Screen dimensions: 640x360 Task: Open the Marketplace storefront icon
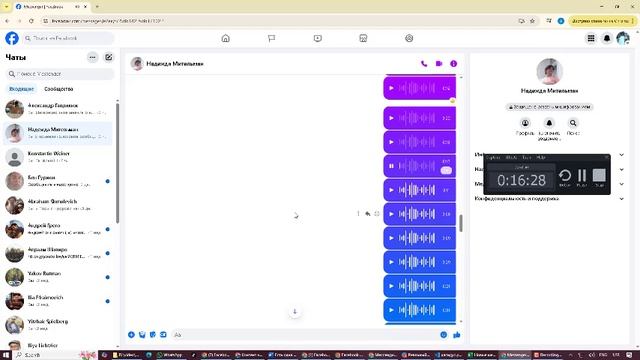pos(363,38)
